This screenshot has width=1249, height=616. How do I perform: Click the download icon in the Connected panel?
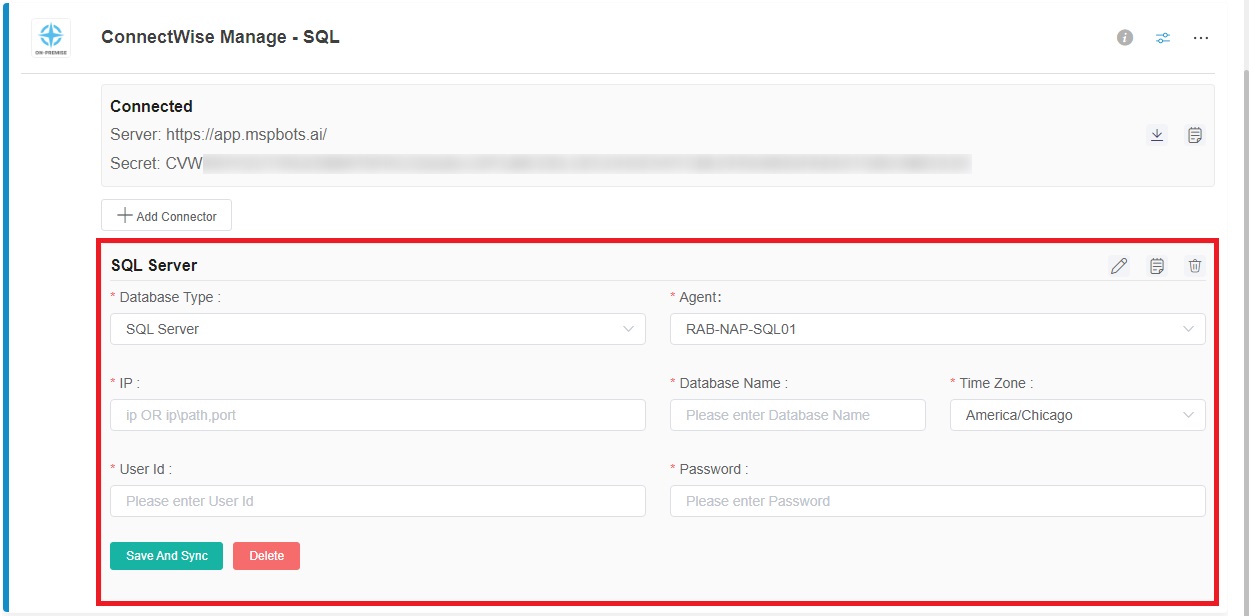click(1157, 135)
